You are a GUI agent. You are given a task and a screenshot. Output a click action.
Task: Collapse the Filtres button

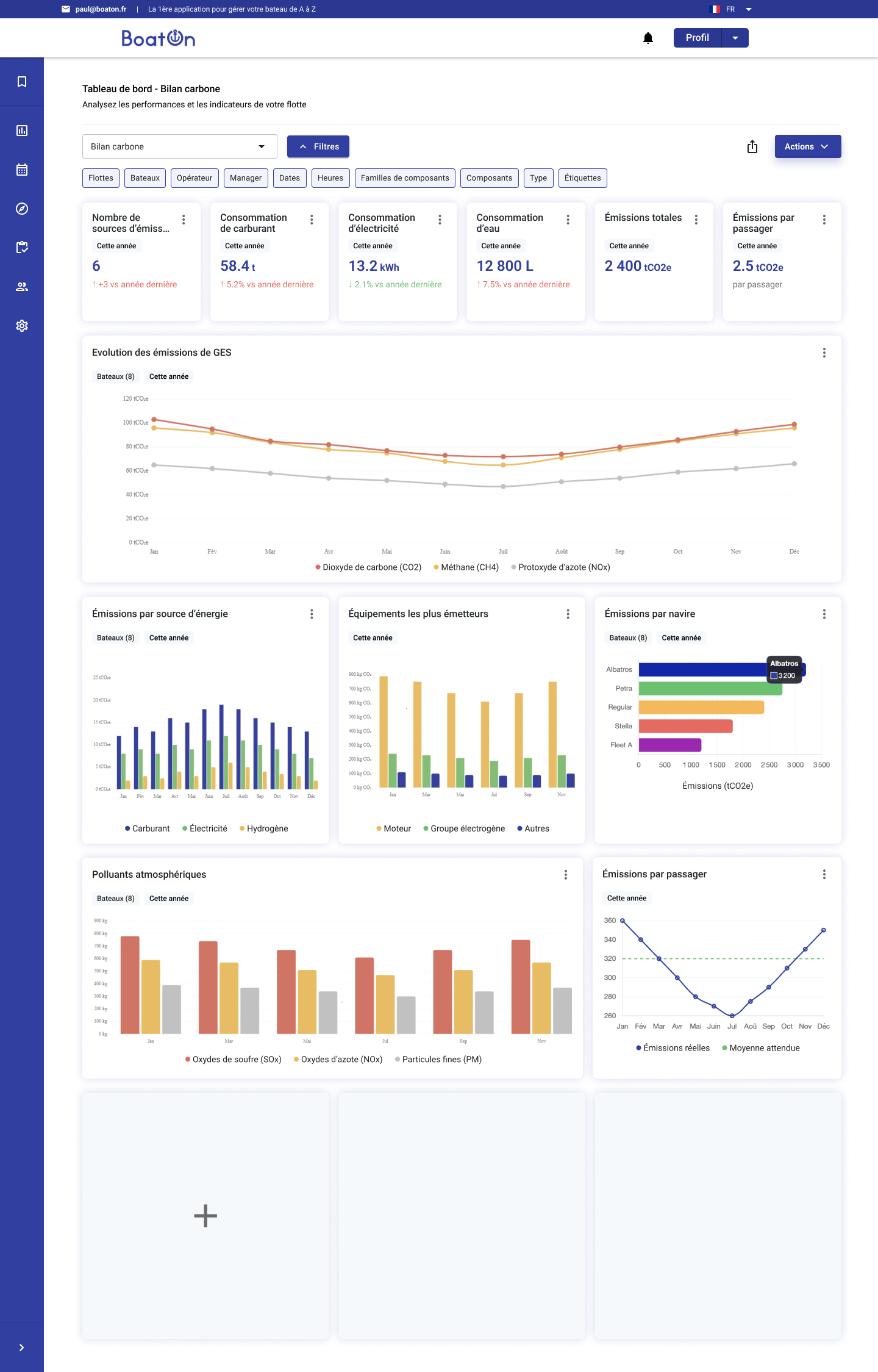[318, 147]
